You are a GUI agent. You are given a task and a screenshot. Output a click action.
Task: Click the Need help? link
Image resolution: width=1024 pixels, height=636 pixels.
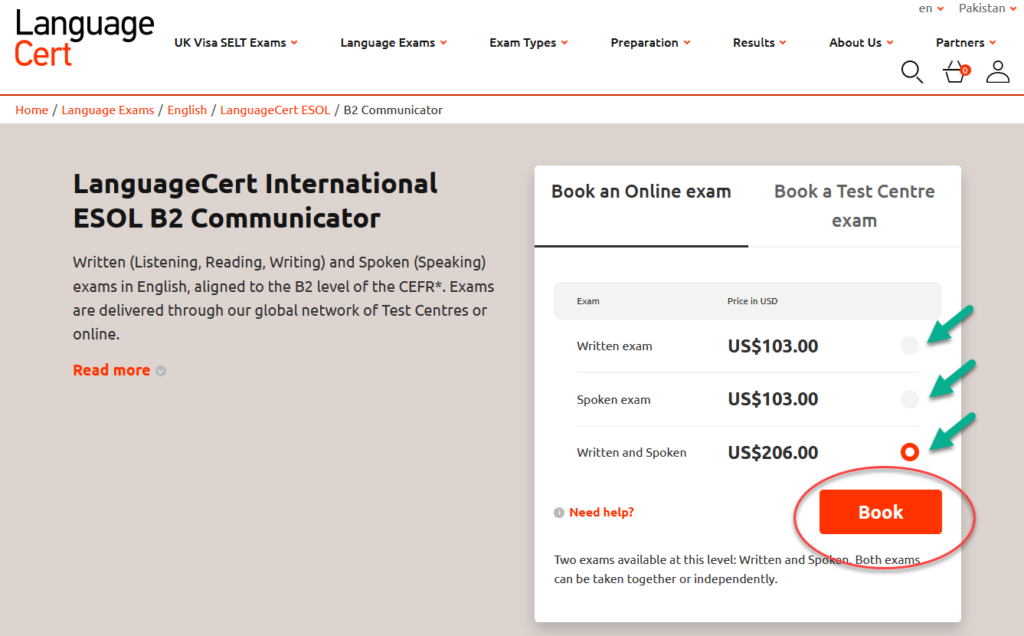(601, 513)
